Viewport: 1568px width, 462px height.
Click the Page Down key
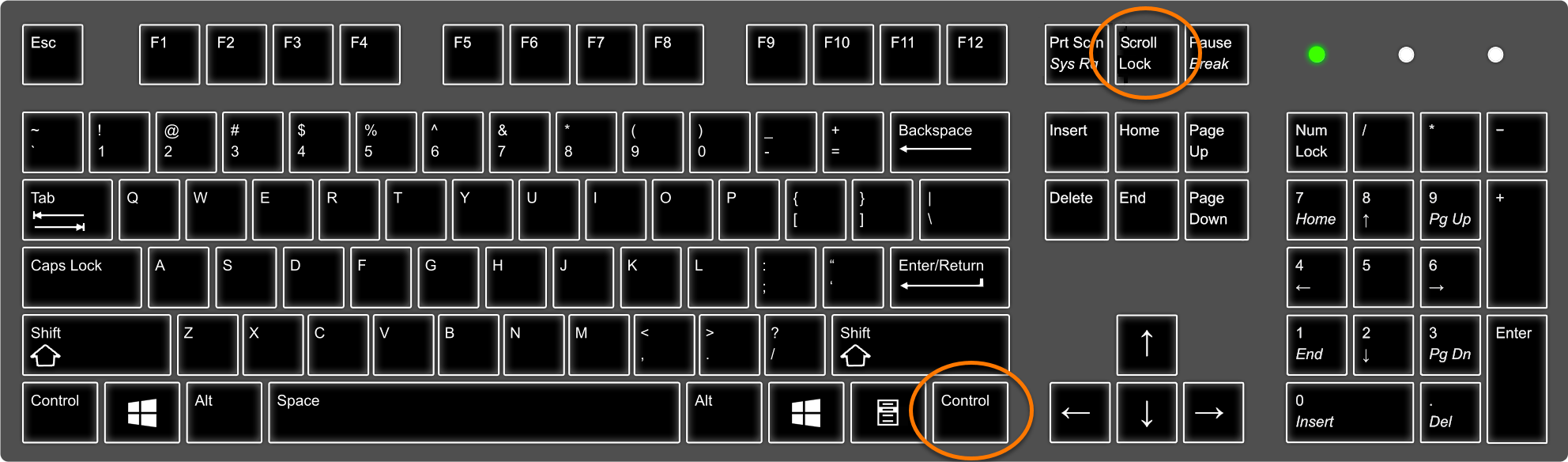pyautogui.click(x=1216, y=210)
